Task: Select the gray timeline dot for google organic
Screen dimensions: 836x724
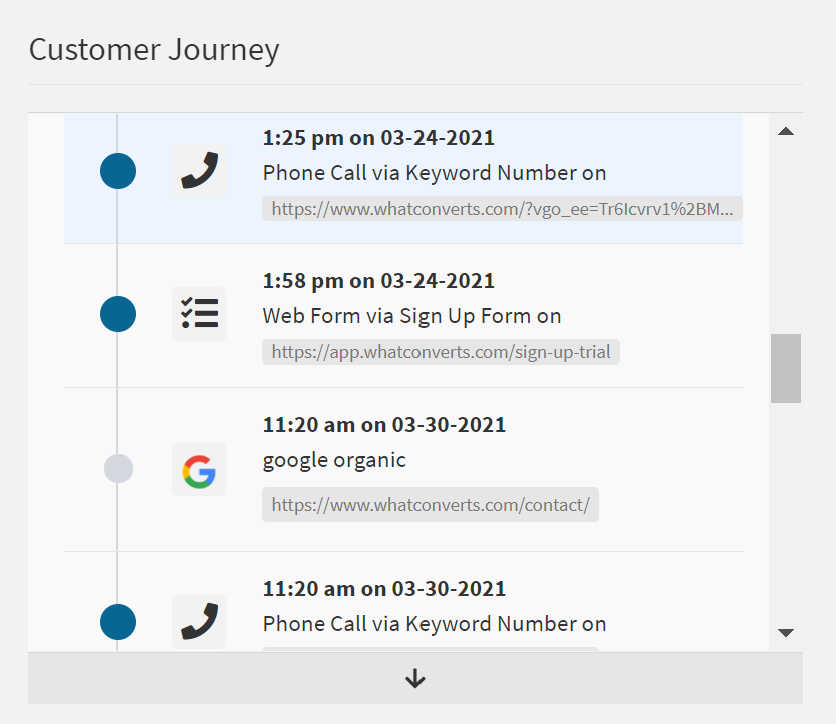Action: 118,468
